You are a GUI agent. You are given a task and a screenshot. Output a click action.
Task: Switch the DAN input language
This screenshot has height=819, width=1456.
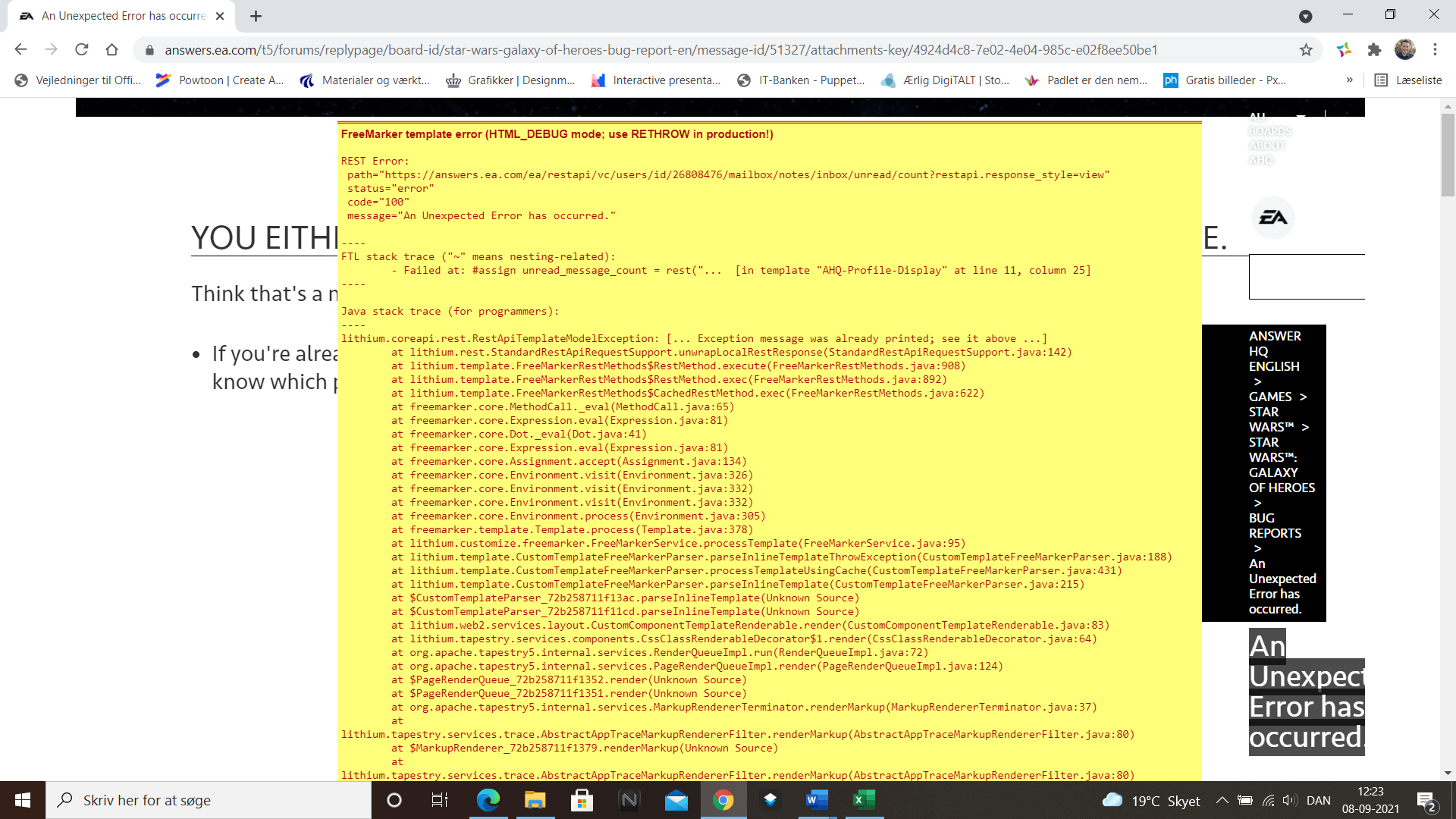(1319, 801)
